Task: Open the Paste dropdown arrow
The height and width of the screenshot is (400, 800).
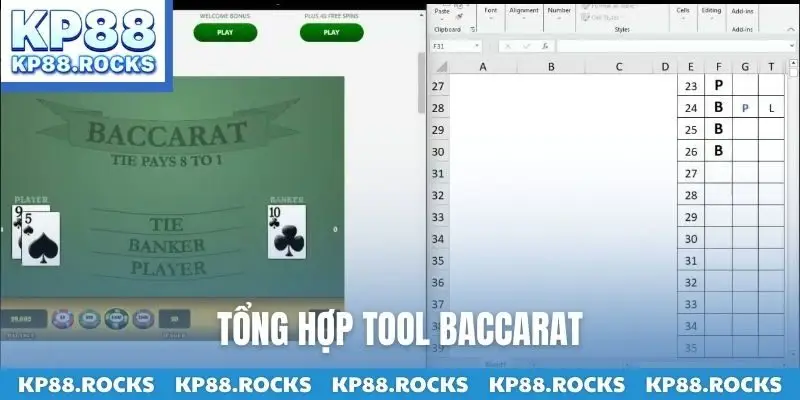Action: pyautogui.click(x=442, y=18)
